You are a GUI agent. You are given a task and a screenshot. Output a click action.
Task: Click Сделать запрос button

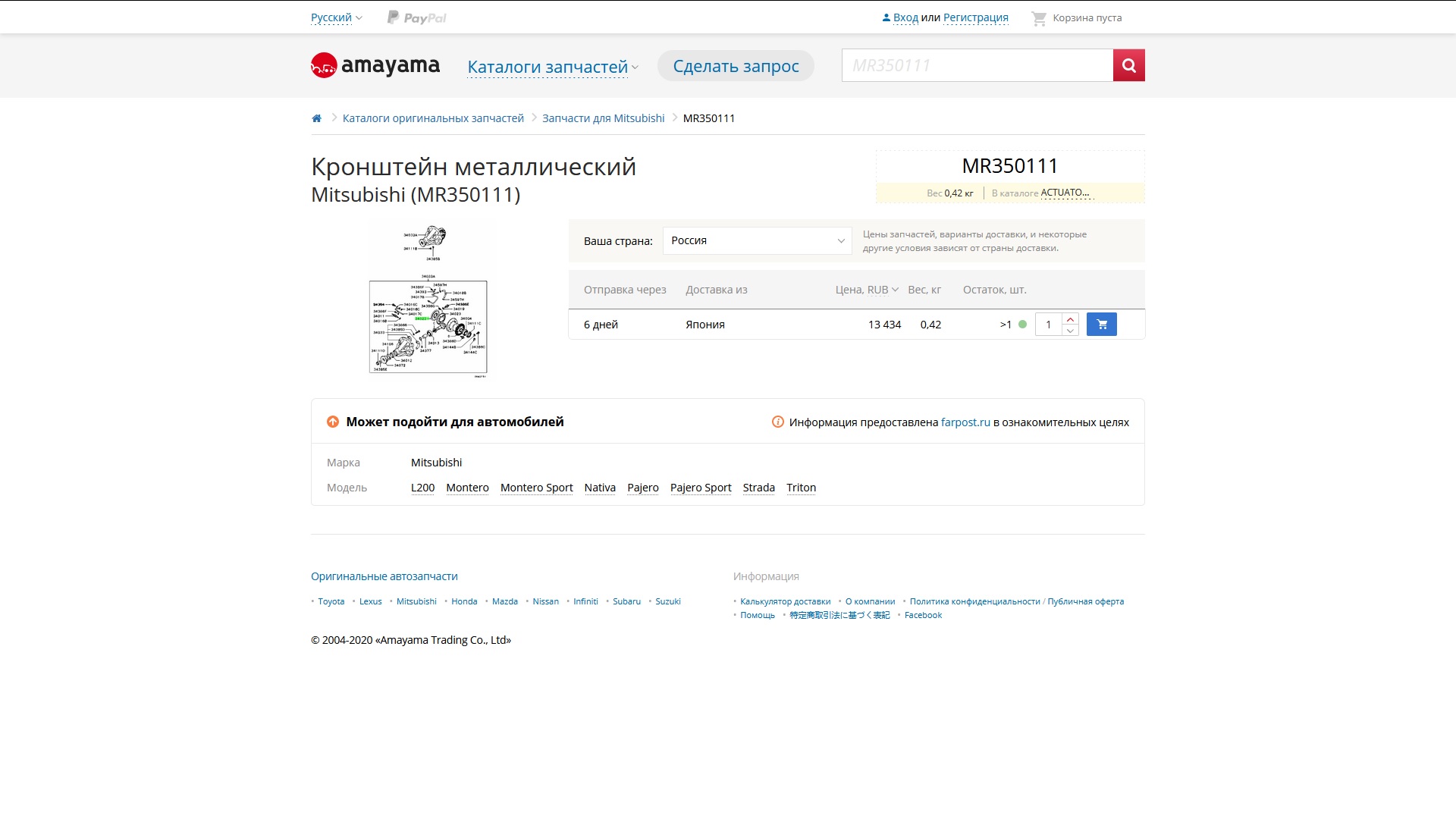click(x=736, y=66)
